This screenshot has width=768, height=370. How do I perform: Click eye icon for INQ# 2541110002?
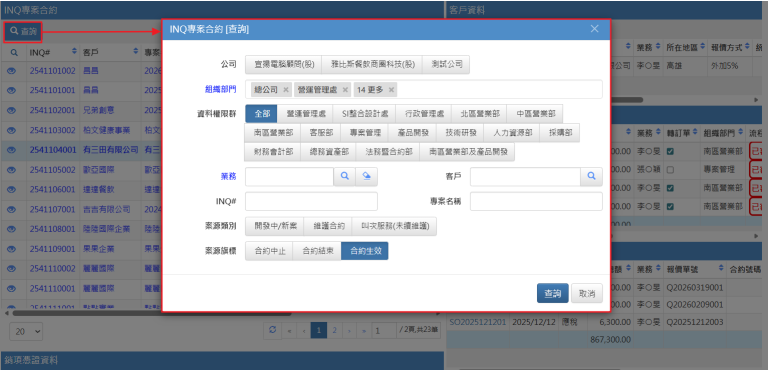tap(12, 269)
